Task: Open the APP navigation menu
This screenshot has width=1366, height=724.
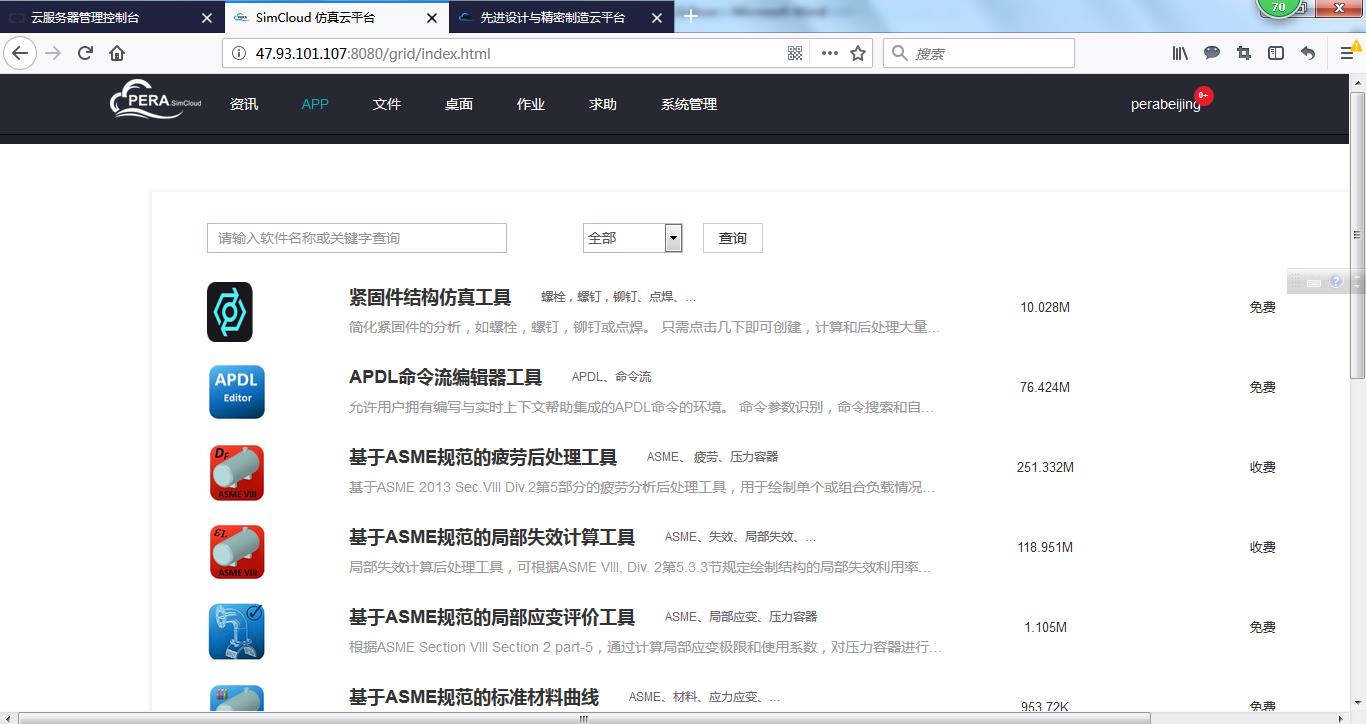Action: pos(315,104)
